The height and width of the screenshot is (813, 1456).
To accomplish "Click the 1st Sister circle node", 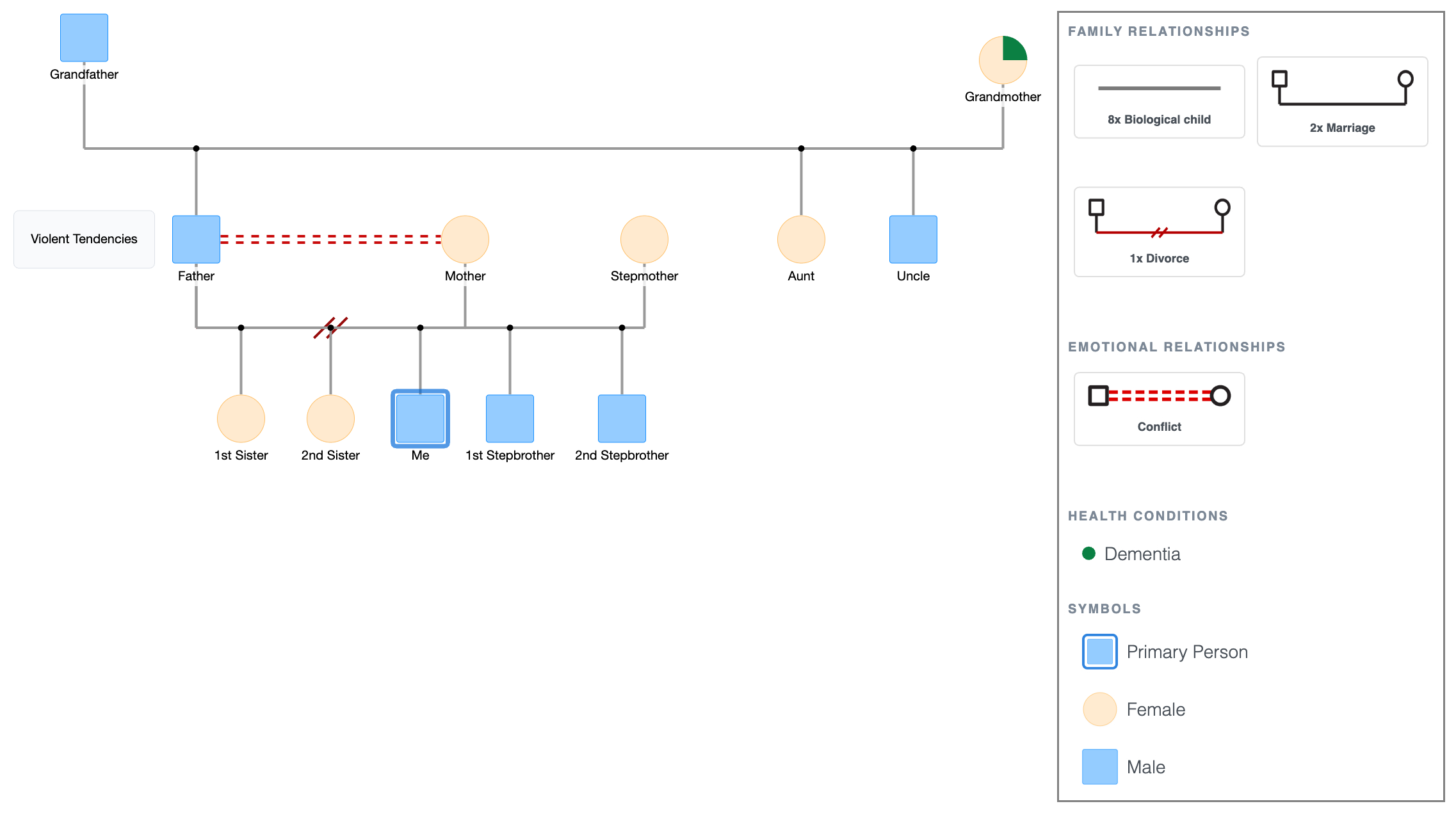I will click(x=241, y=419).
